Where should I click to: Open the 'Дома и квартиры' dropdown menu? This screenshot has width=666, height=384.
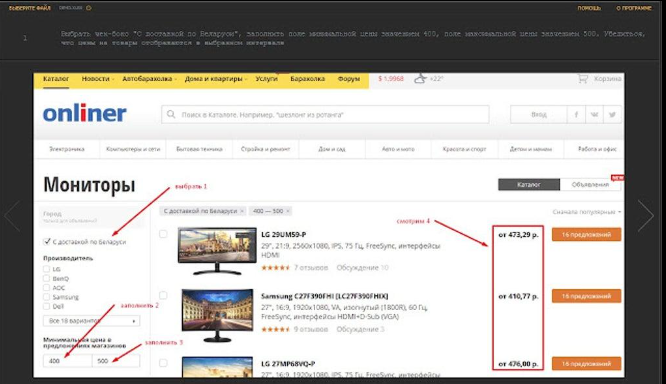click(216, 79)
